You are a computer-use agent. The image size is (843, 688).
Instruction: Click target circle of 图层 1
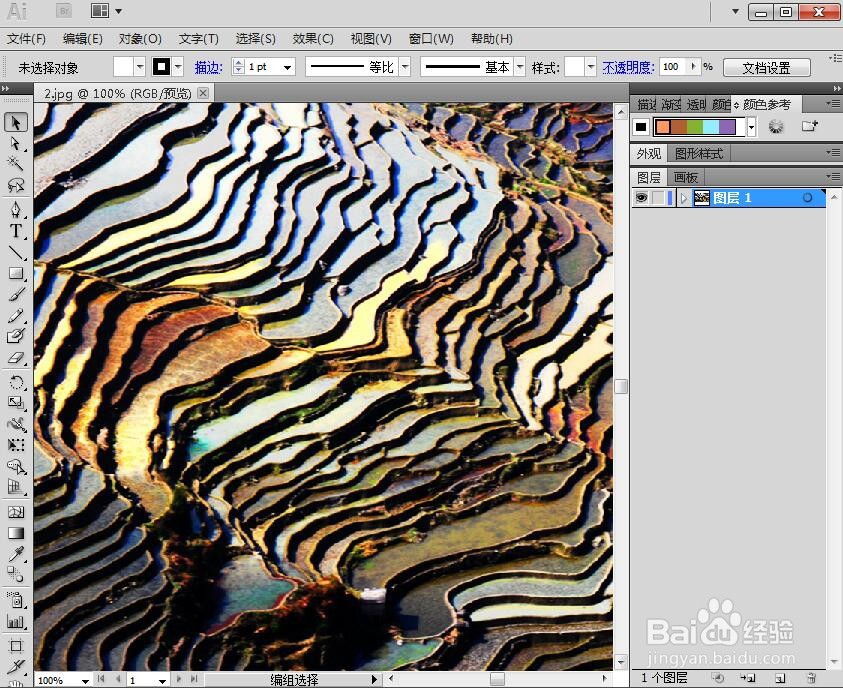coord(807,198)
